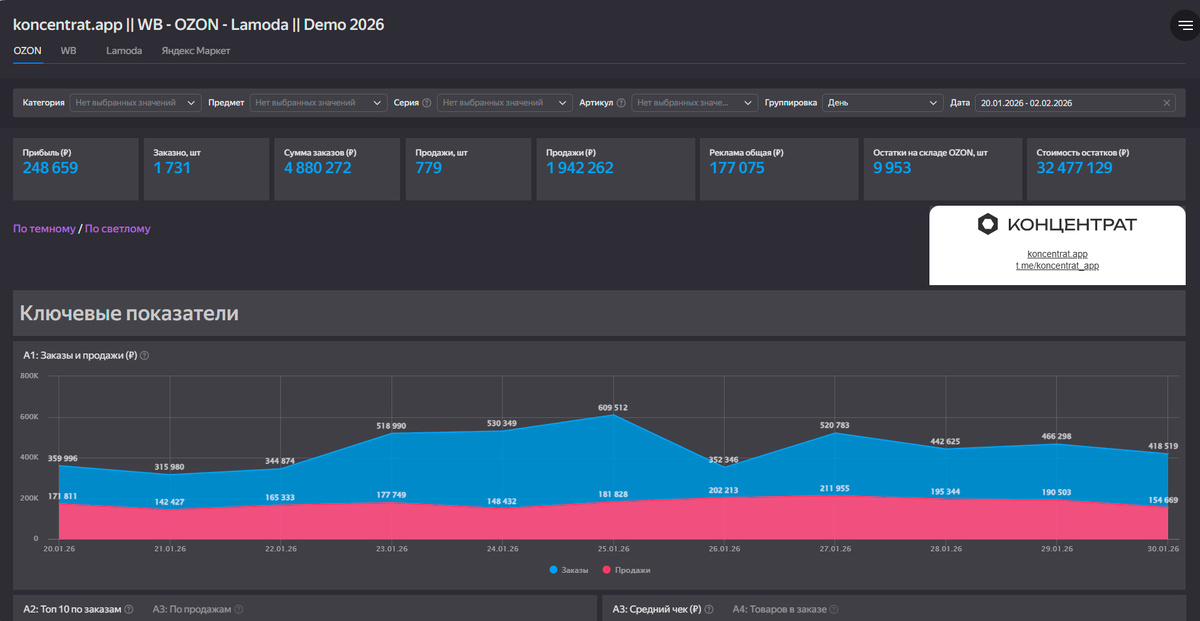Open the Артикул dropdown
The width and height of the screenshot is (1200, 621).
[x=695, y=103]
